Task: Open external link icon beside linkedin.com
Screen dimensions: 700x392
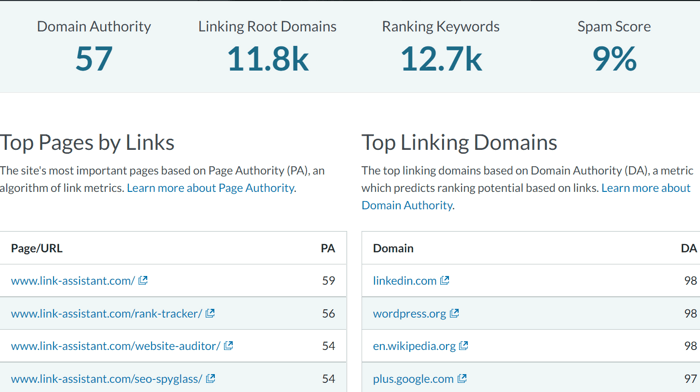Action: tap(445, 280)
